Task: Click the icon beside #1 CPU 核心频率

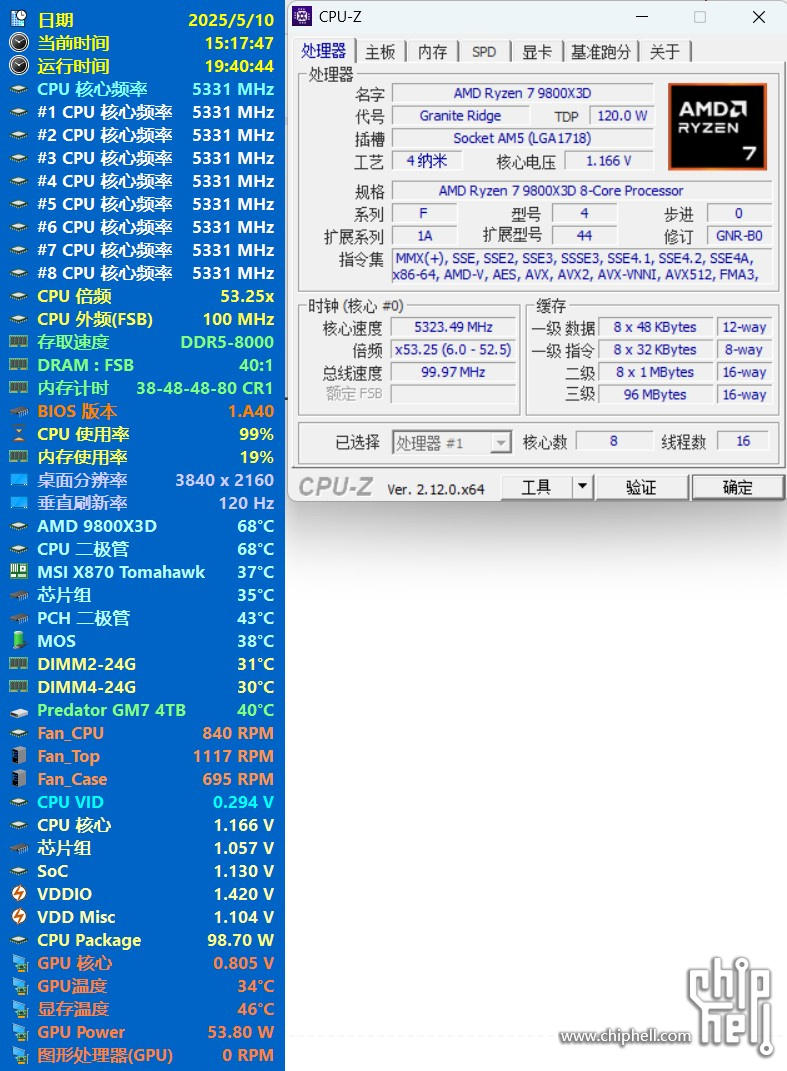Action: click(x=19, y=112)
